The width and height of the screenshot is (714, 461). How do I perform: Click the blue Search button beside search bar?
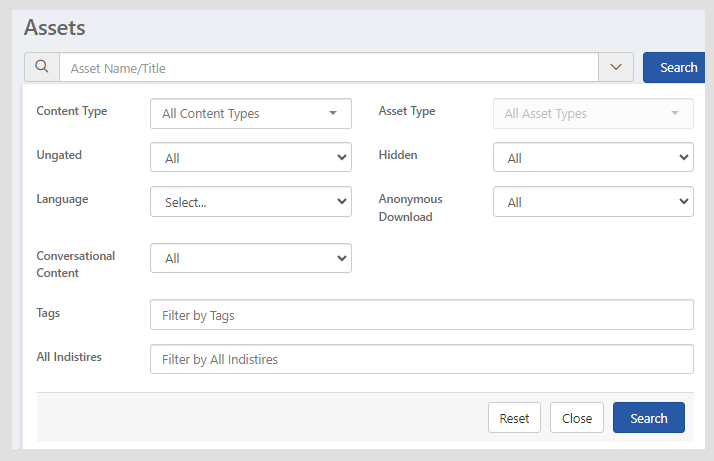pyautogui.click(x=677, y=67)
